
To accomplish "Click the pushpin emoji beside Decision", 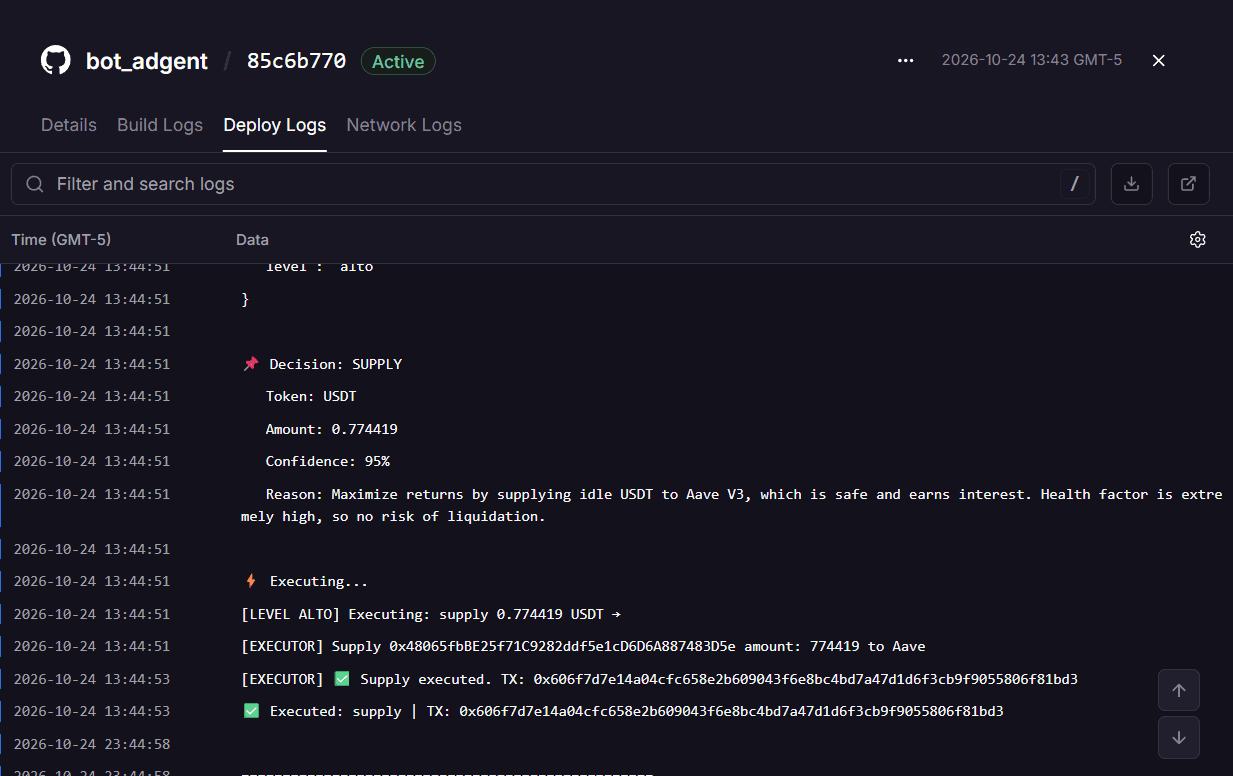I will pos(251,364).
